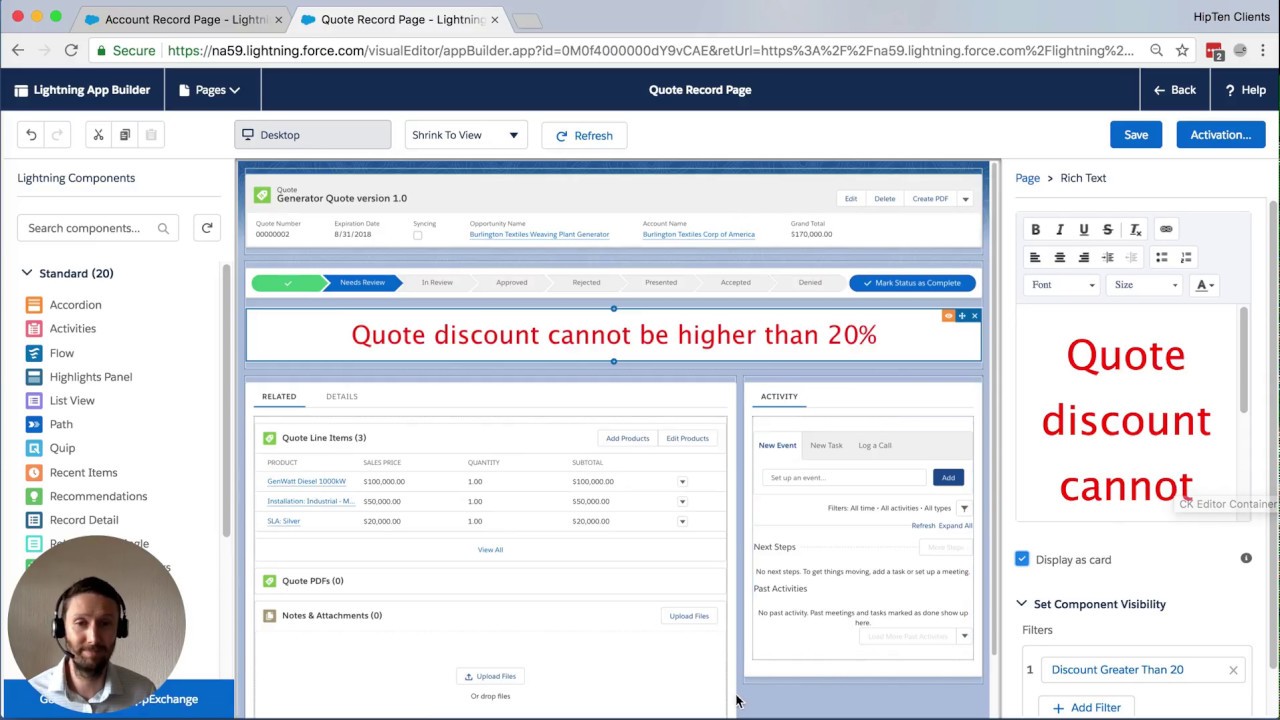Open the Size dropdown

1146,285
